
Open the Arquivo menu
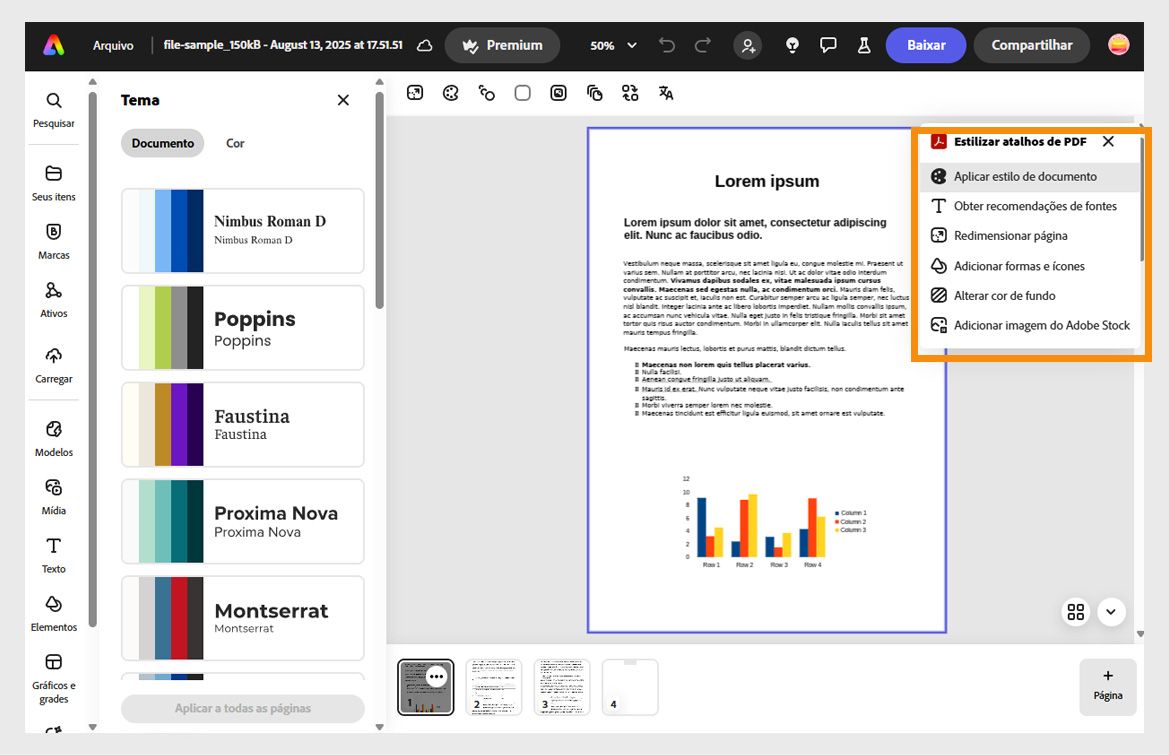(113, 45)
